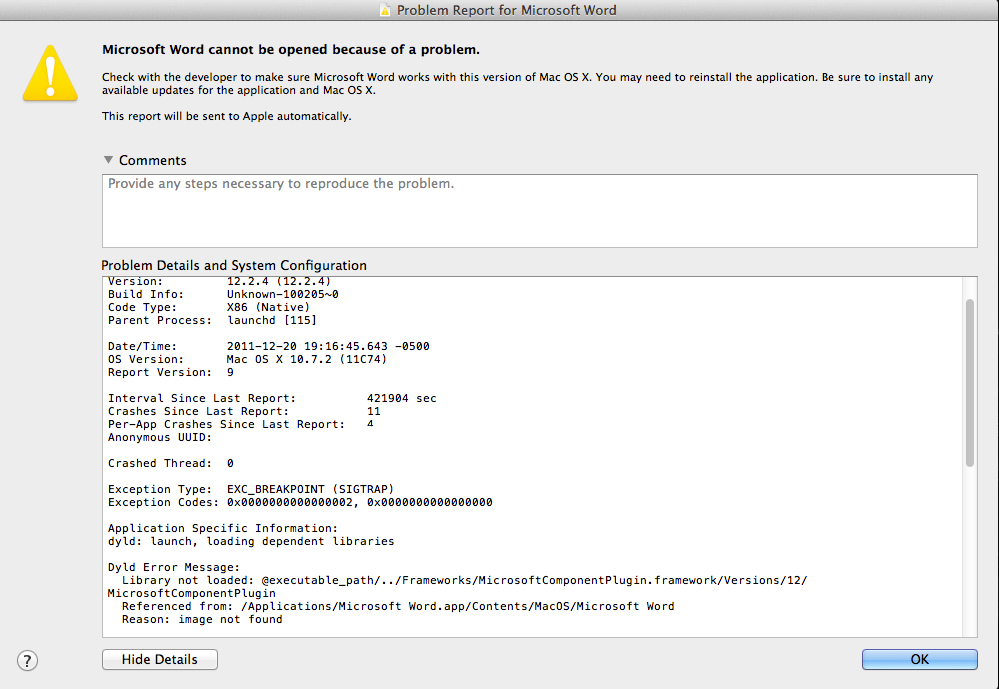Click the 'Check with the developer' paragraph

tap(517, 83)
